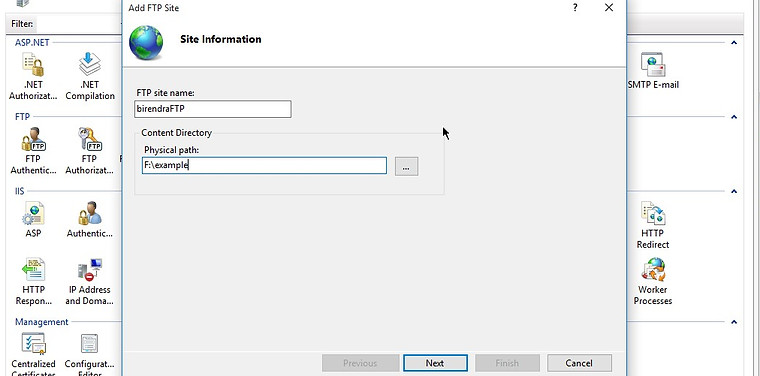The width and height of the screenshot is (760, 376).
Task: Collapse the IIS group chevron
Action: (734, 191)
